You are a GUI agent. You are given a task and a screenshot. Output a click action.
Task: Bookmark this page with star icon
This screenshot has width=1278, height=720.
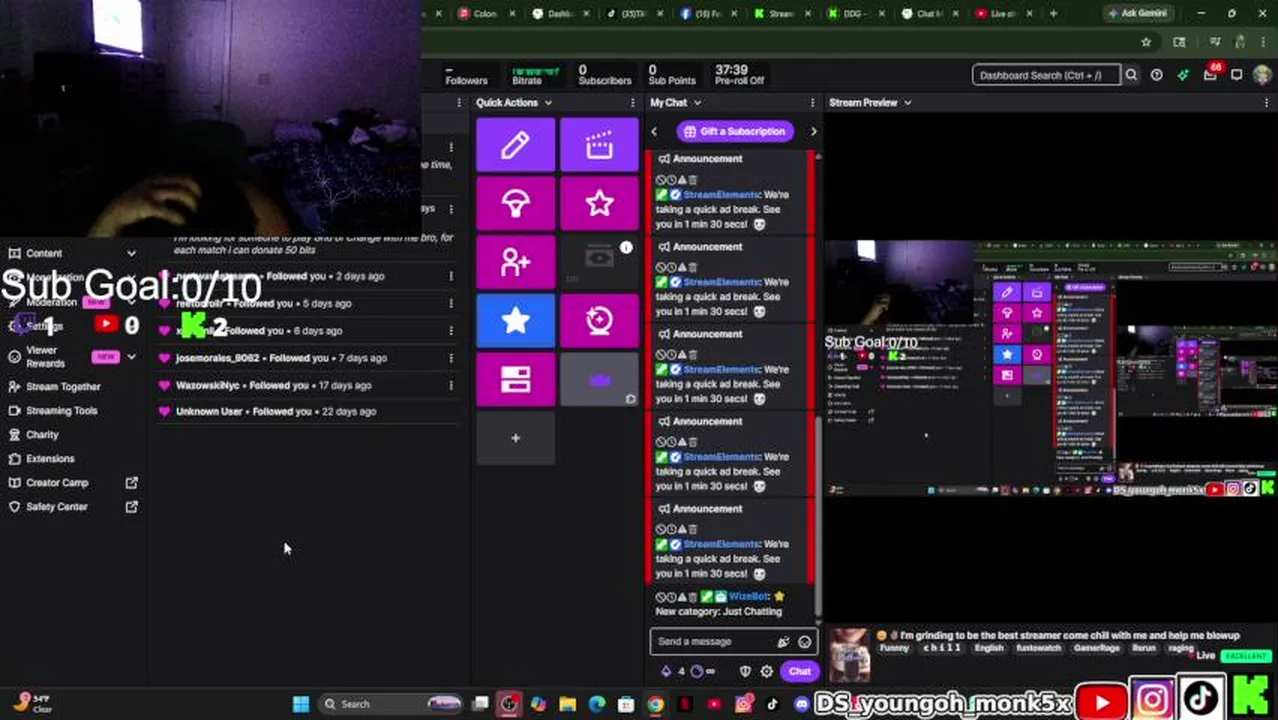(1146, 42)
